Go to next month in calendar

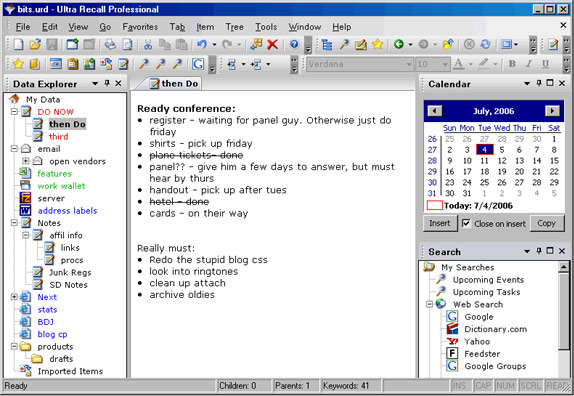coord(552,111)
